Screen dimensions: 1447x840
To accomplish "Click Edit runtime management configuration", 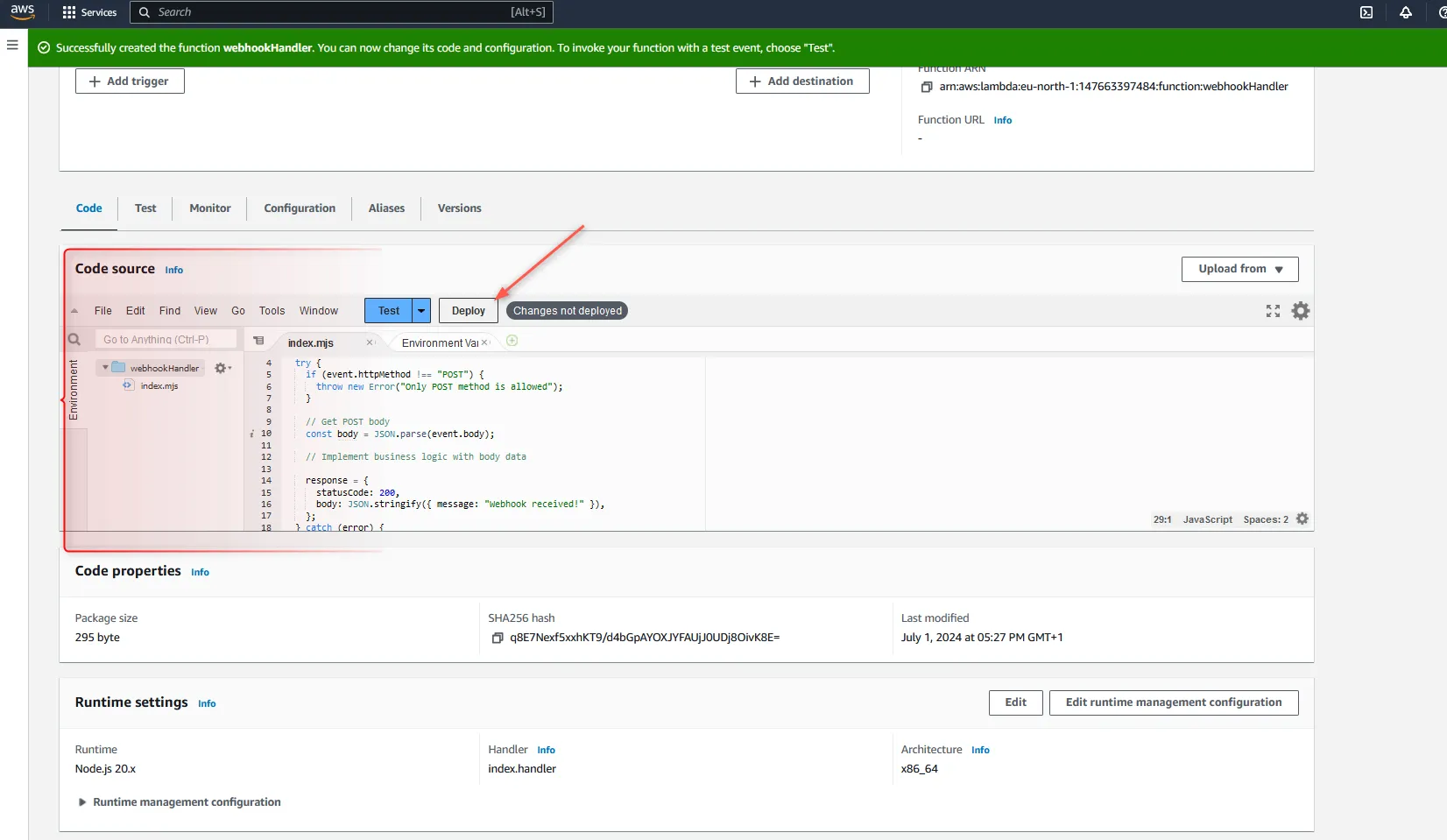I will (1174, 702).
